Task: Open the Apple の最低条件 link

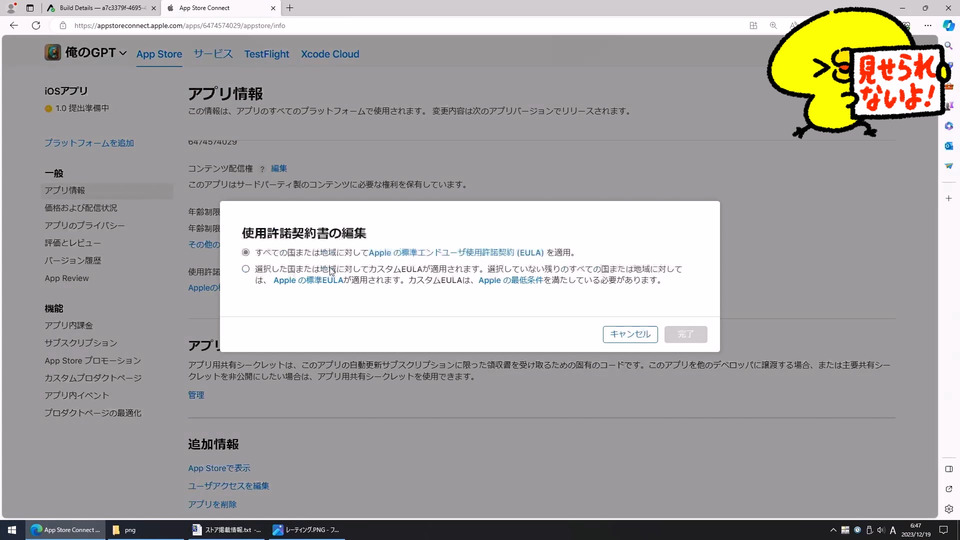Action: pos(511,280)
